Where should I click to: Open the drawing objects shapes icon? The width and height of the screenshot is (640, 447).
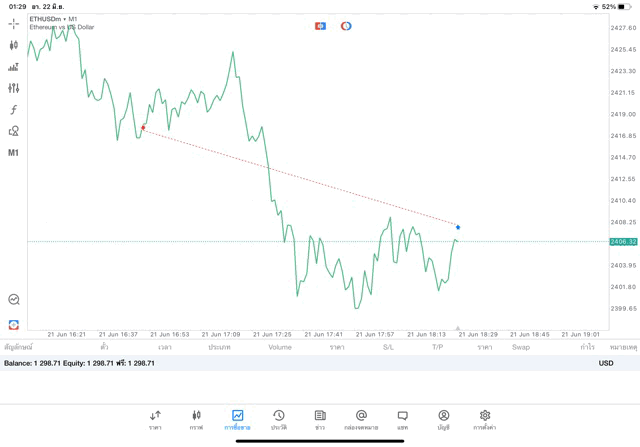[14, 131]
